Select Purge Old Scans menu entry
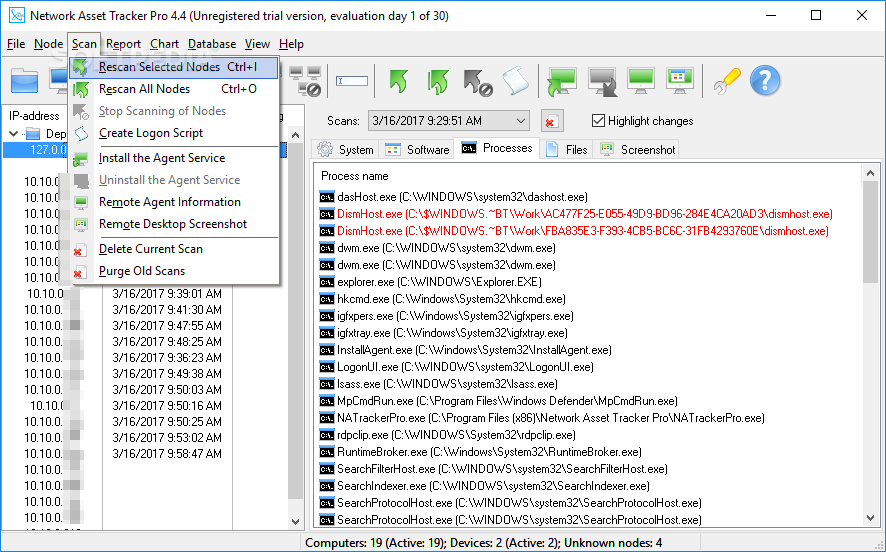Screen dimensions: 886x552 click(x=174, y=271)
